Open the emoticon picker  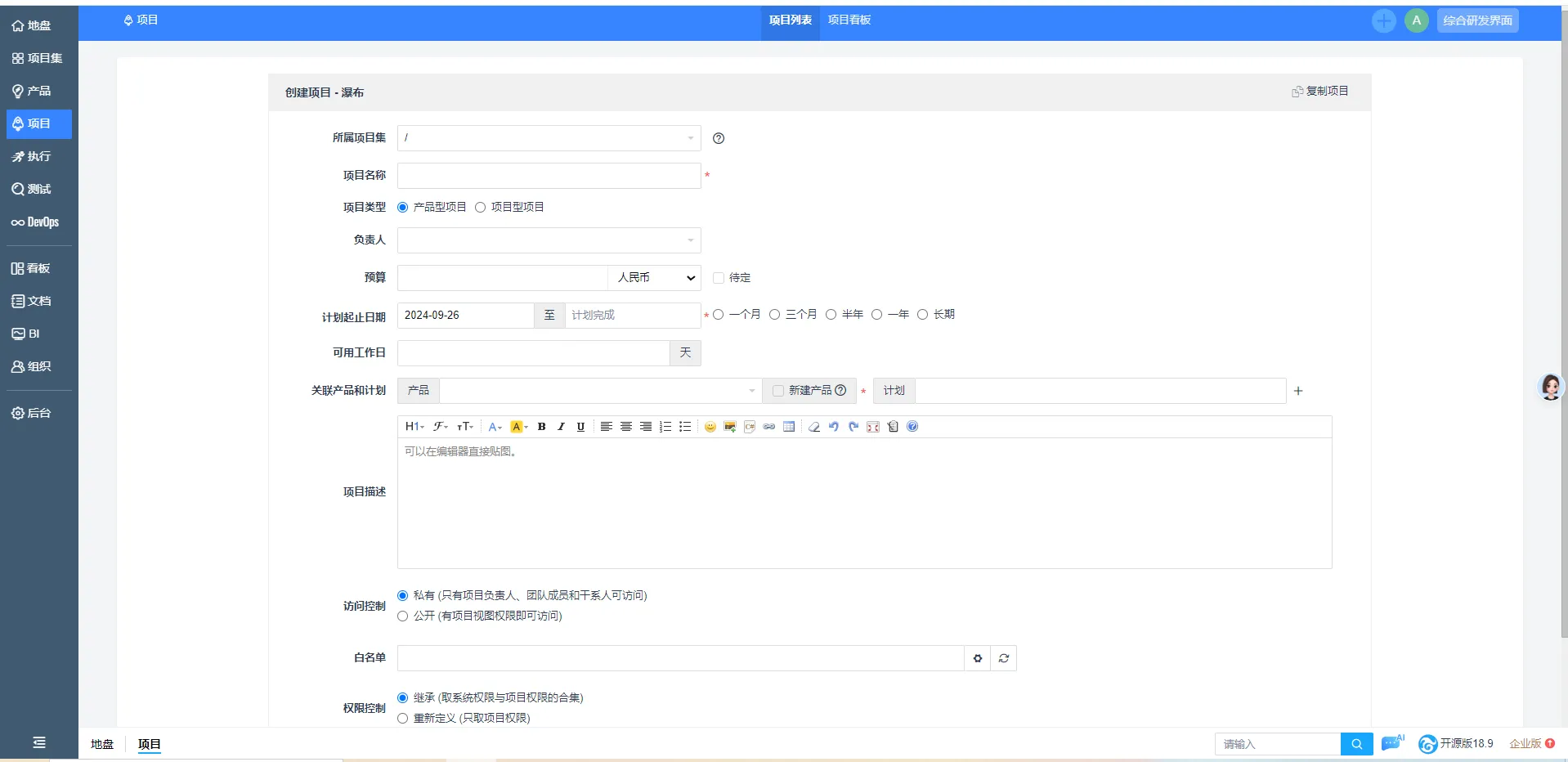[x=710, y=427]
